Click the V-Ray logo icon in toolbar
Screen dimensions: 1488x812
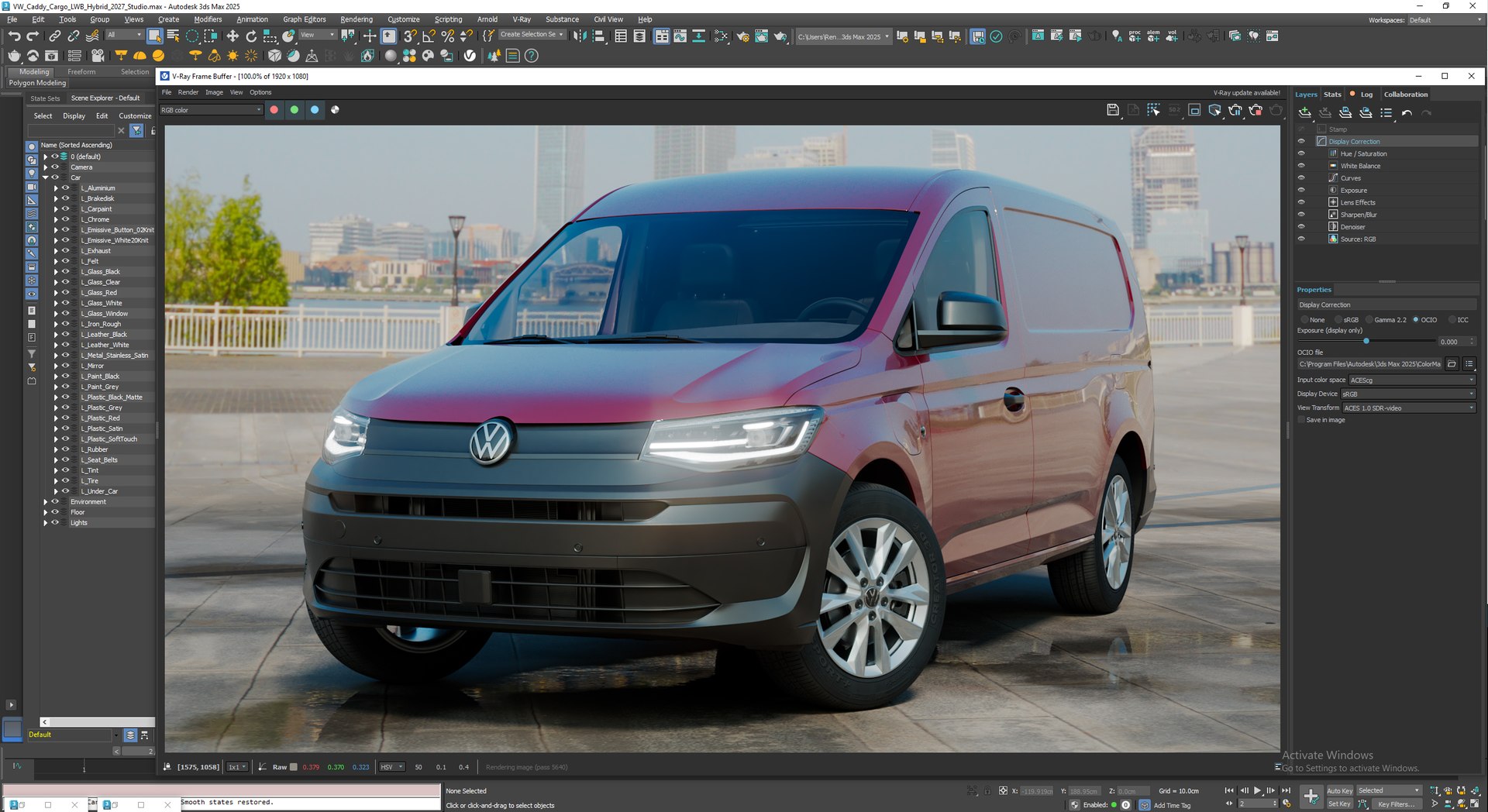[470, 56]
